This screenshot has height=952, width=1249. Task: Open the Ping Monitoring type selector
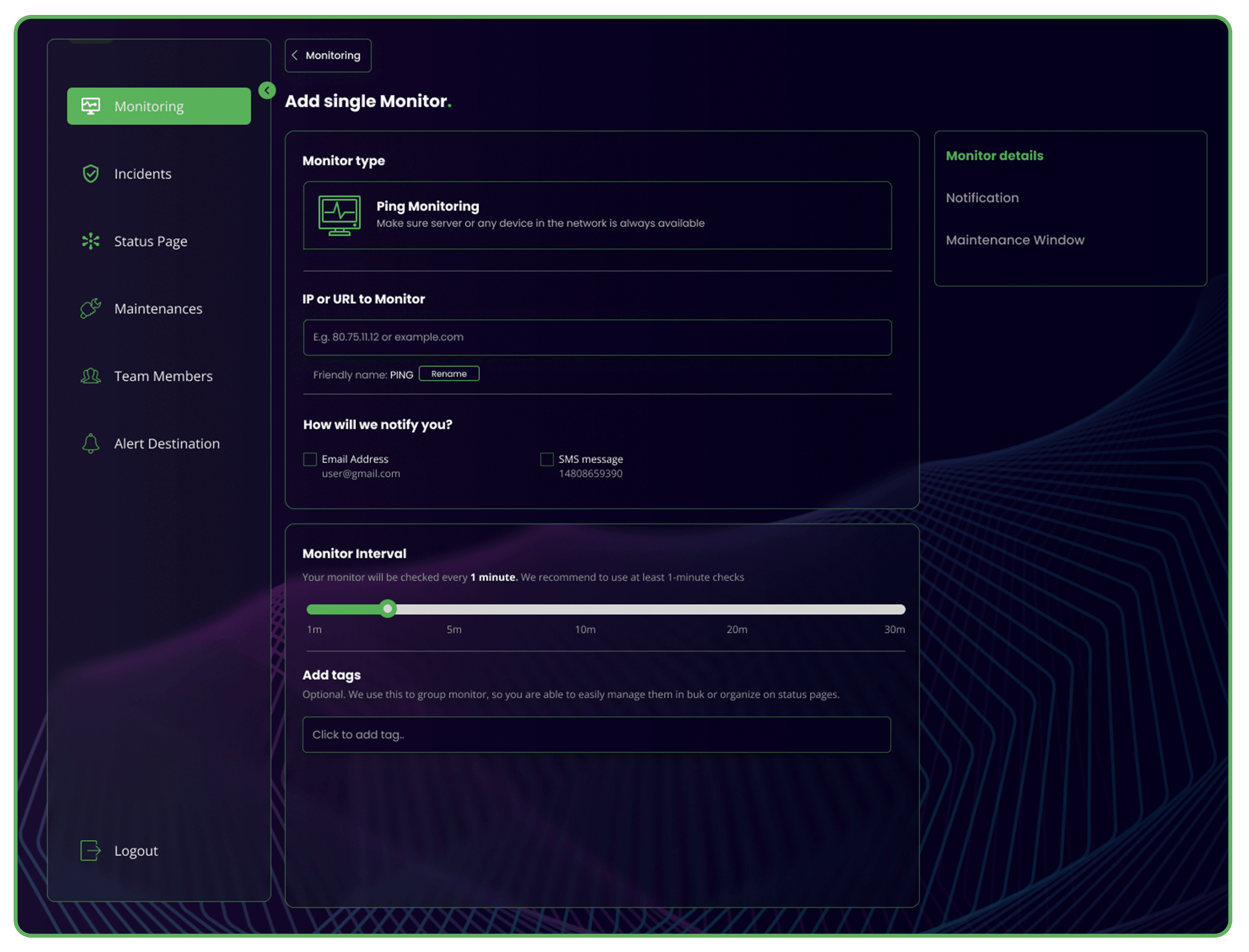(x=597, y=215)
